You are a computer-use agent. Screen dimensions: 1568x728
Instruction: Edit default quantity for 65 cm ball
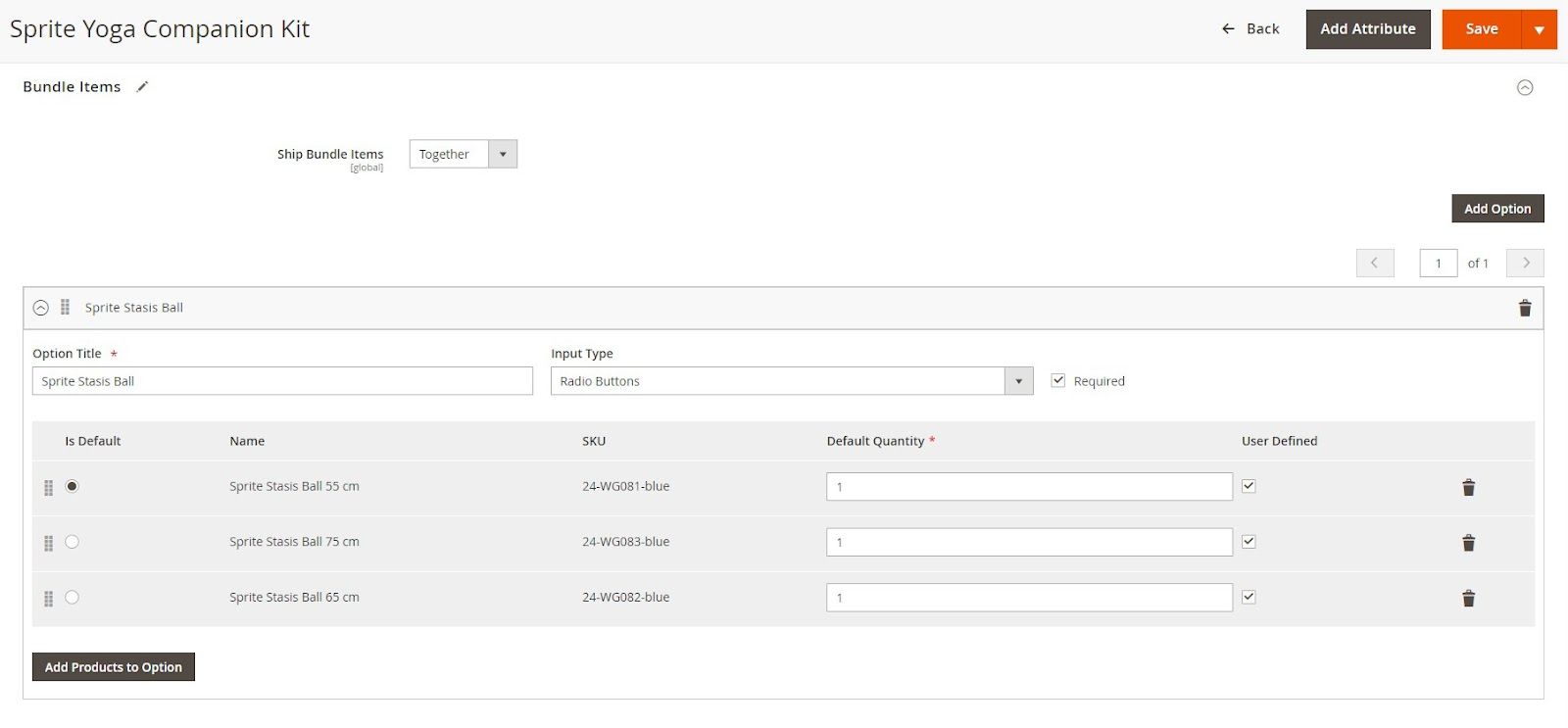click(x=1029, y=598)
